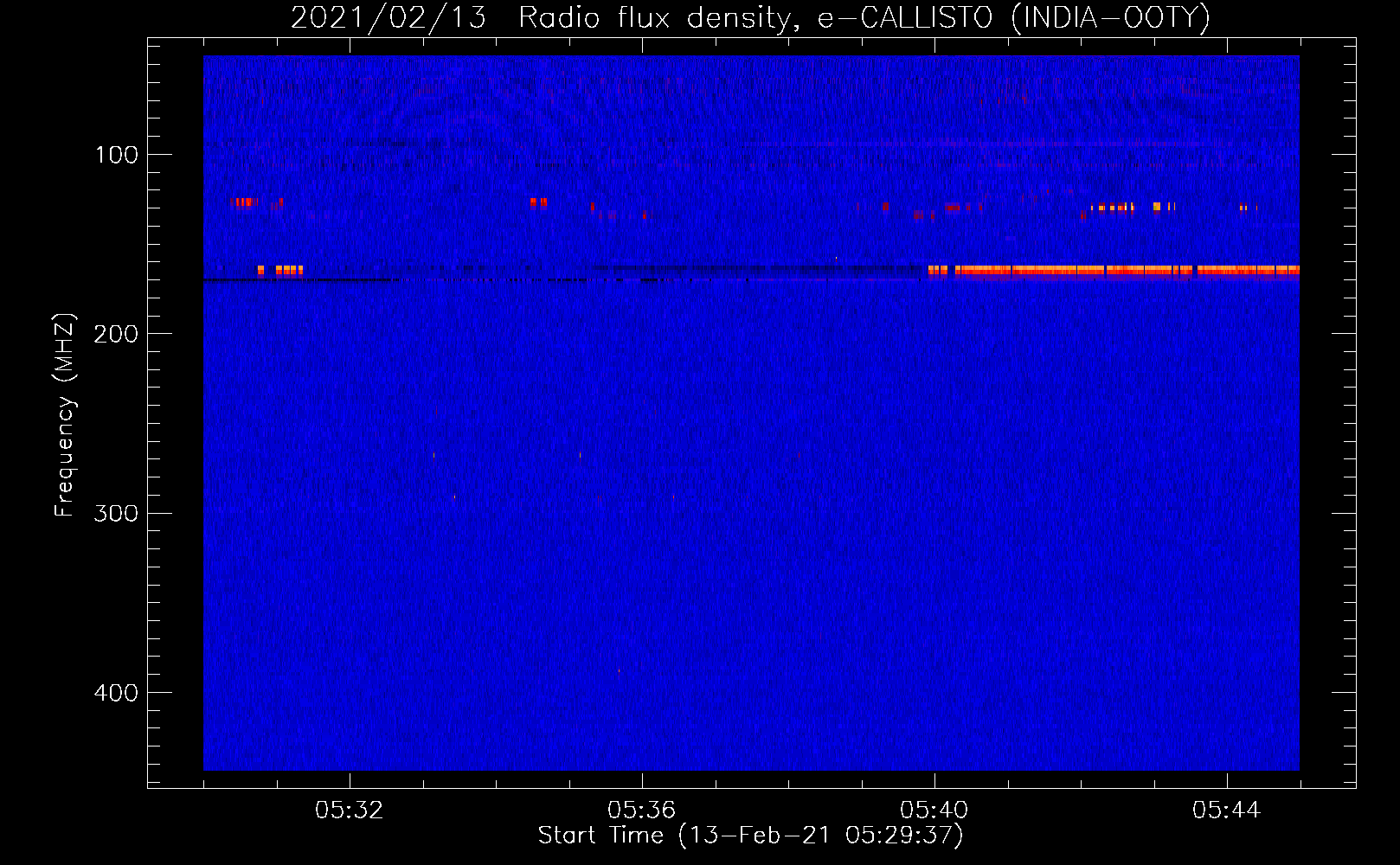The image size is (1400, 865).
Task: Click the 05:40 time tick label
Action: pos(934,811)
